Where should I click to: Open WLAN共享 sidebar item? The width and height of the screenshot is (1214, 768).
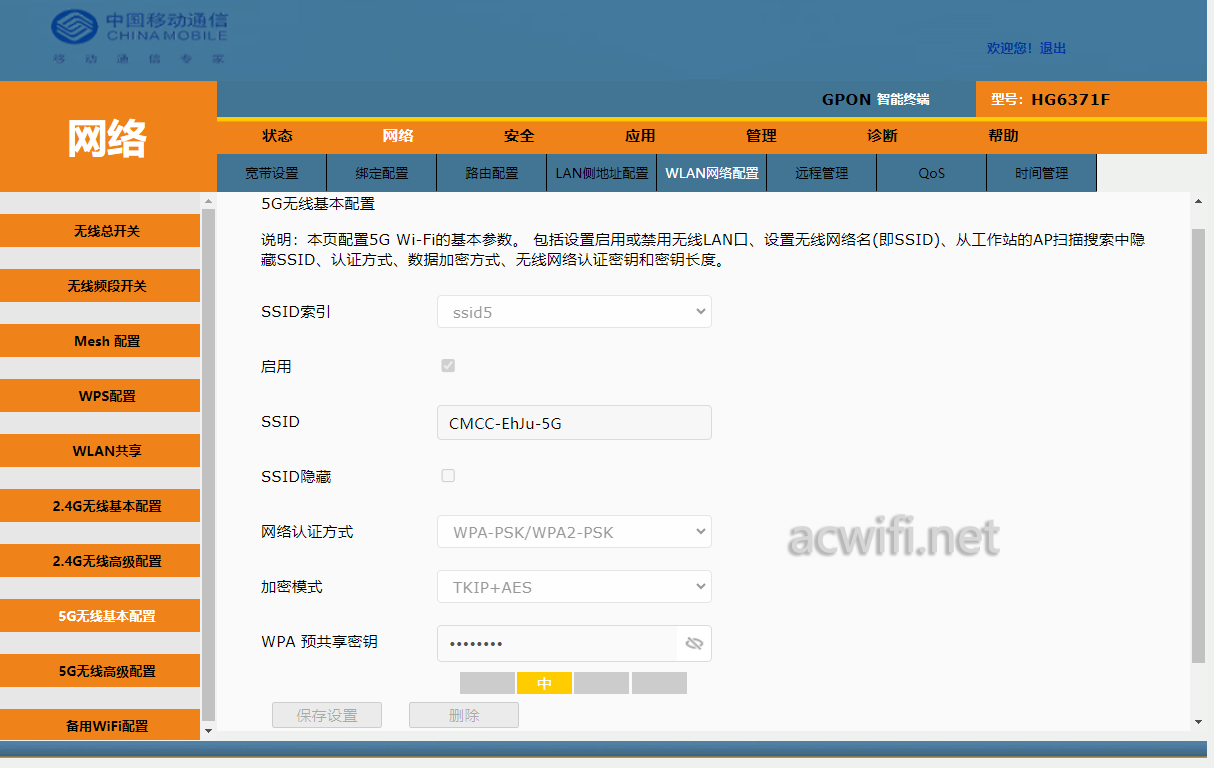point(100,451)
